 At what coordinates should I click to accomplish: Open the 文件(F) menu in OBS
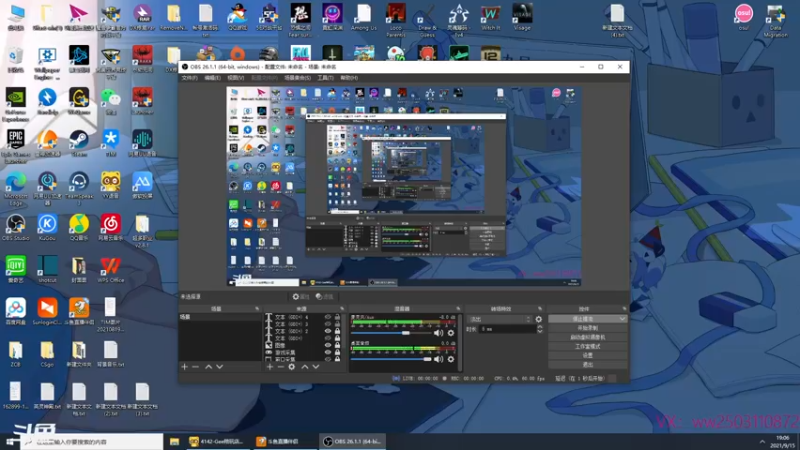point(189,78)
